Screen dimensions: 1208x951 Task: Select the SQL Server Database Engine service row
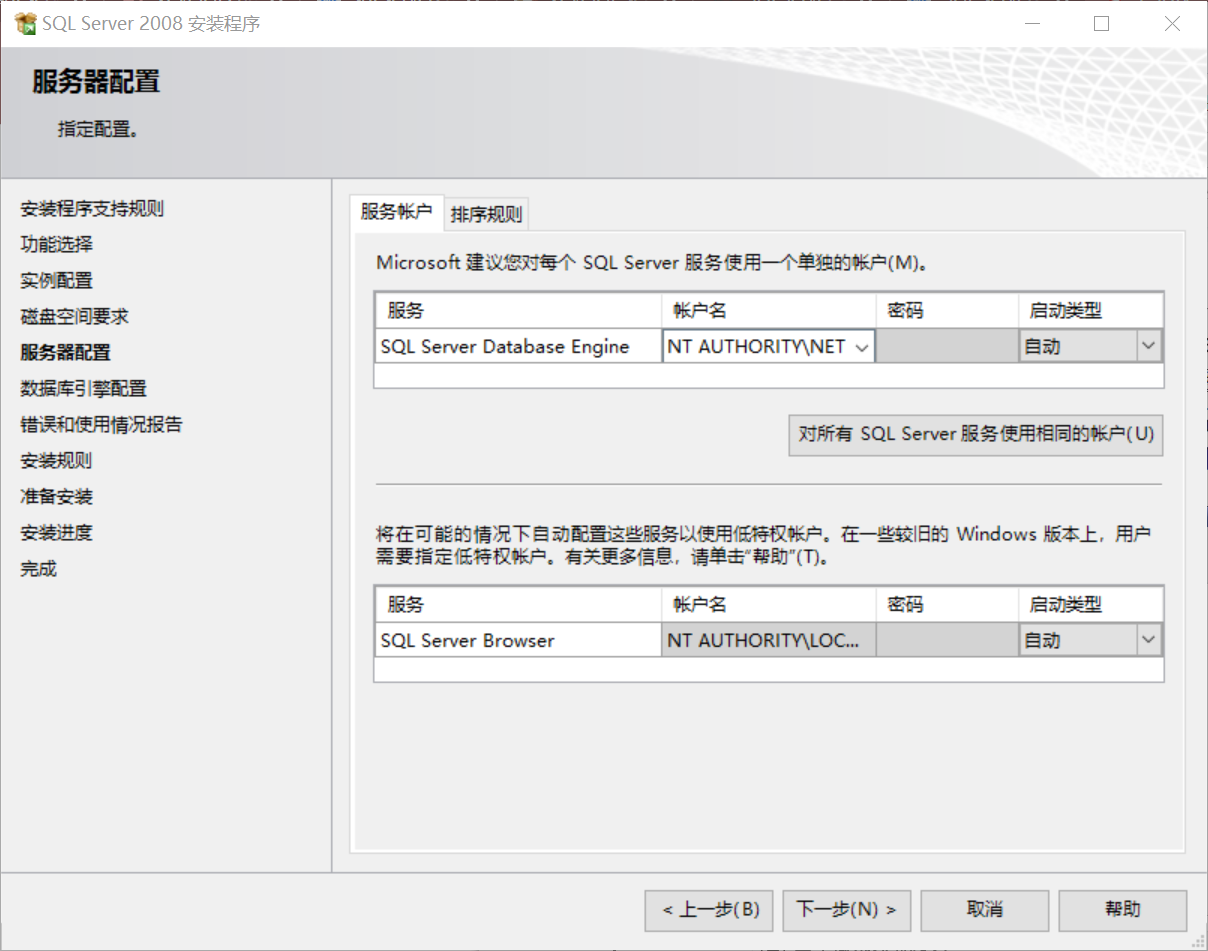tap(517, 345)
